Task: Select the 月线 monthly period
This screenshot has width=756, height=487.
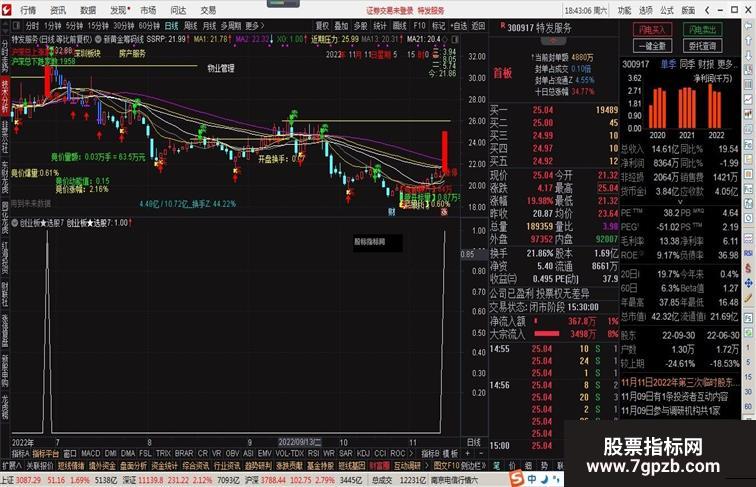Action: pos(209,26)
